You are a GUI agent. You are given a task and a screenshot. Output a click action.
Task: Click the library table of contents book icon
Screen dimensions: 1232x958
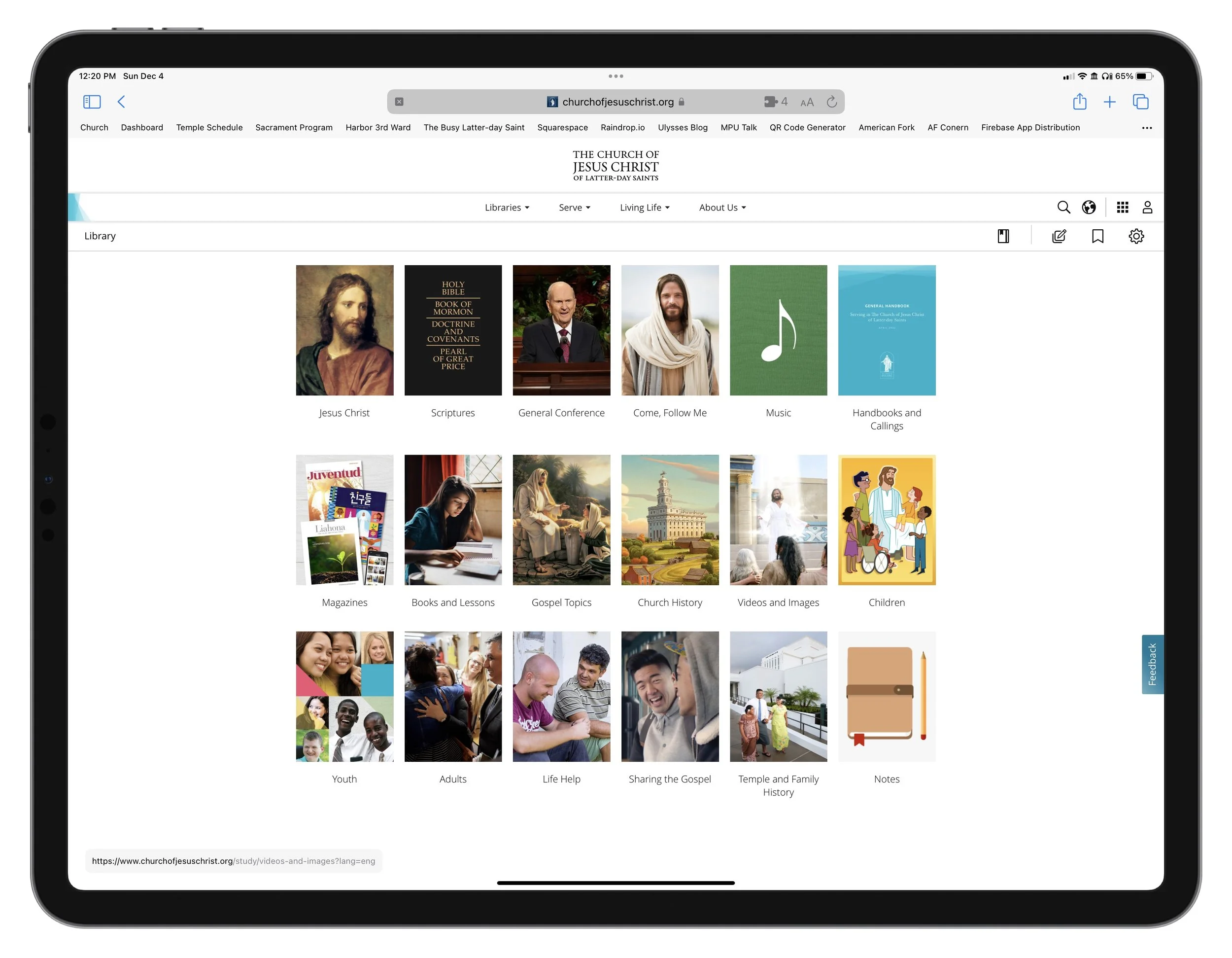1003,236
